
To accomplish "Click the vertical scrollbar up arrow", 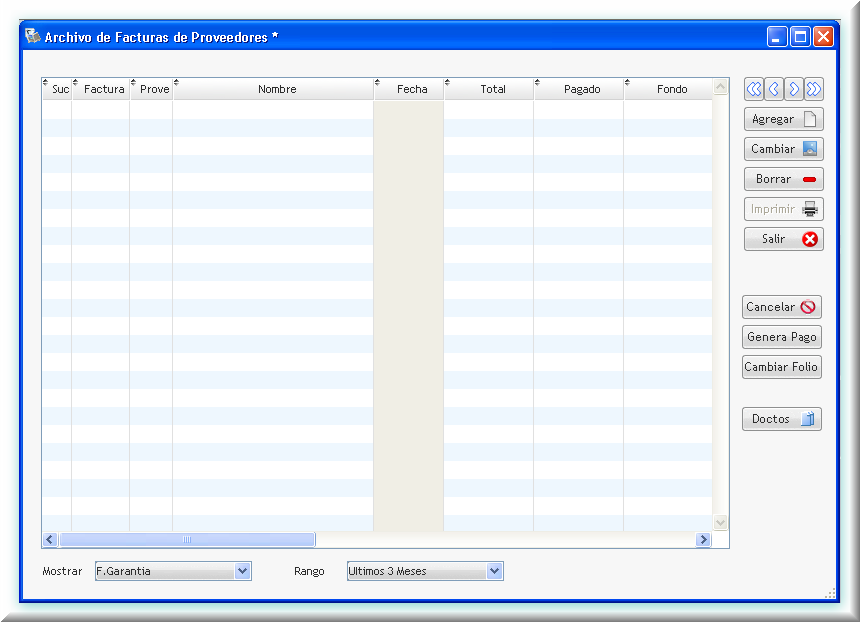I will [x=721, y=87].
